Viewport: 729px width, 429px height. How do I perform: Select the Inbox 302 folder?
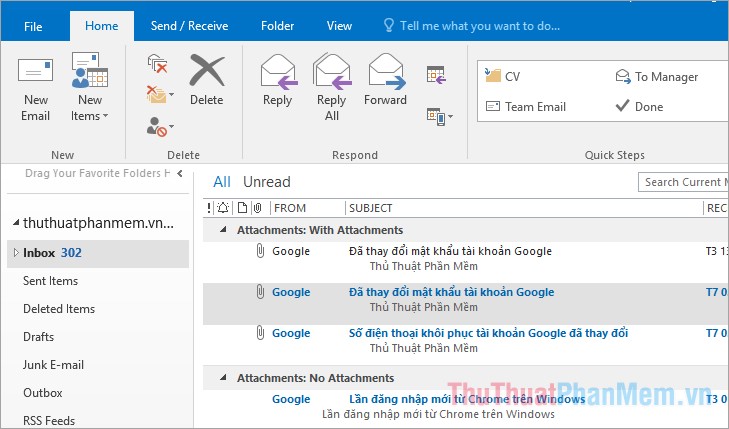pos(98,253)
